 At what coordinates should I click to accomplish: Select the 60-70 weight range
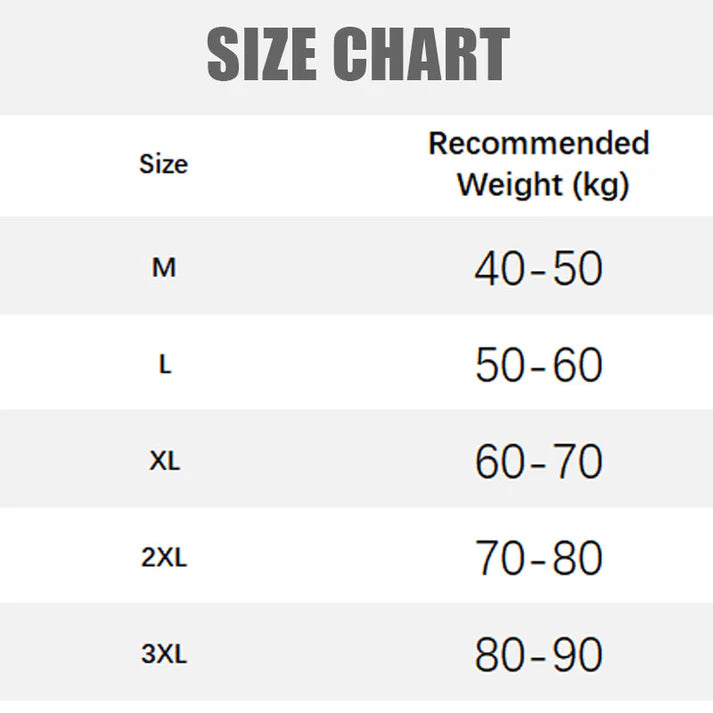coord(538,462)
